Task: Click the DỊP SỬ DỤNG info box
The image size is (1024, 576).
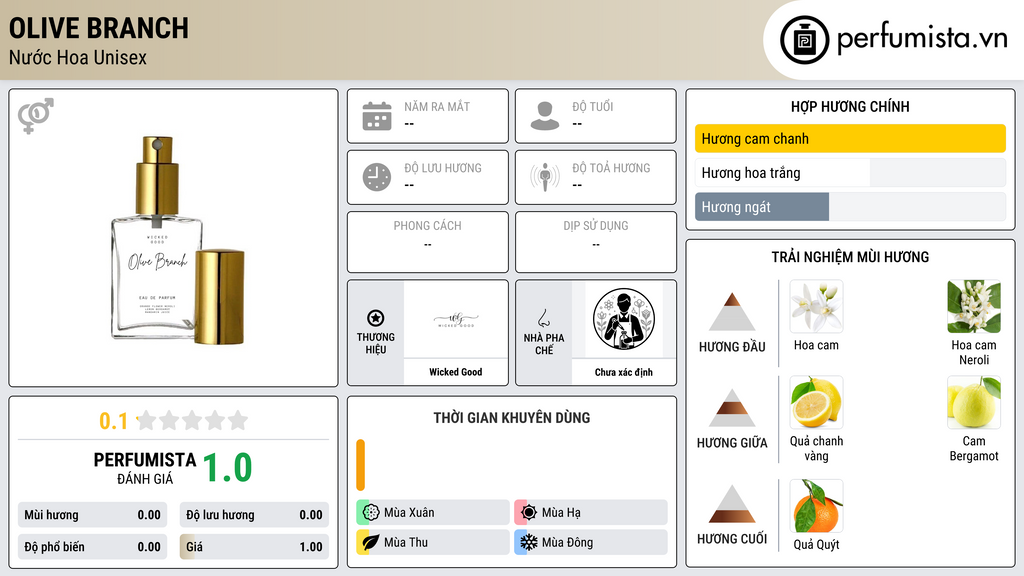Action: pyautogui.click(x=596, y=242)
